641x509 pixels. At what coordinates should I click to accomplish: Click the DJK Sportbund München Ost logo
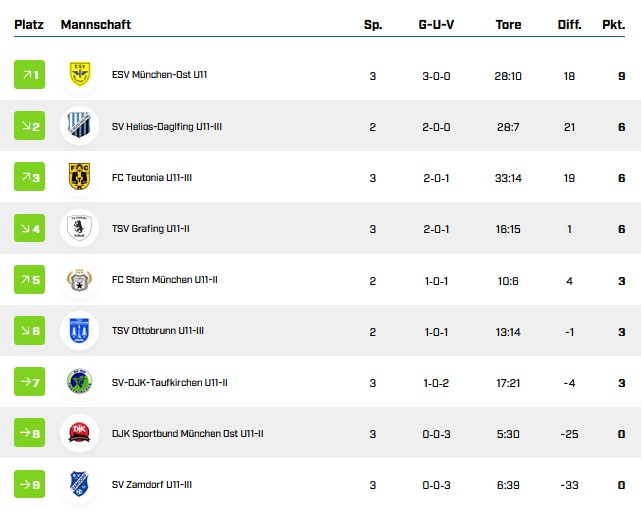(x=79, y=433)
